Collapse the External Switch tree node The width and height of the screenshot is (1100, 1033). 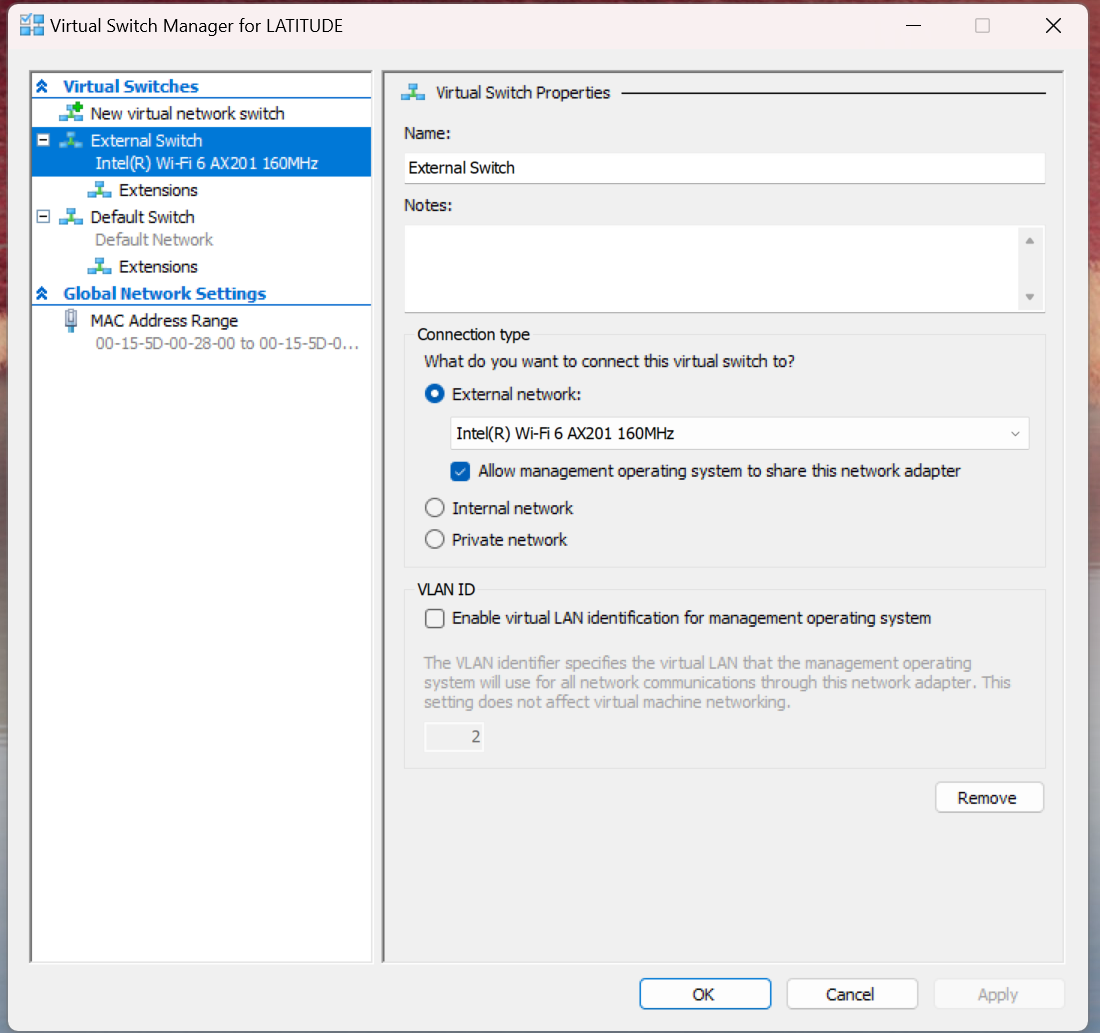click(42, 140)
